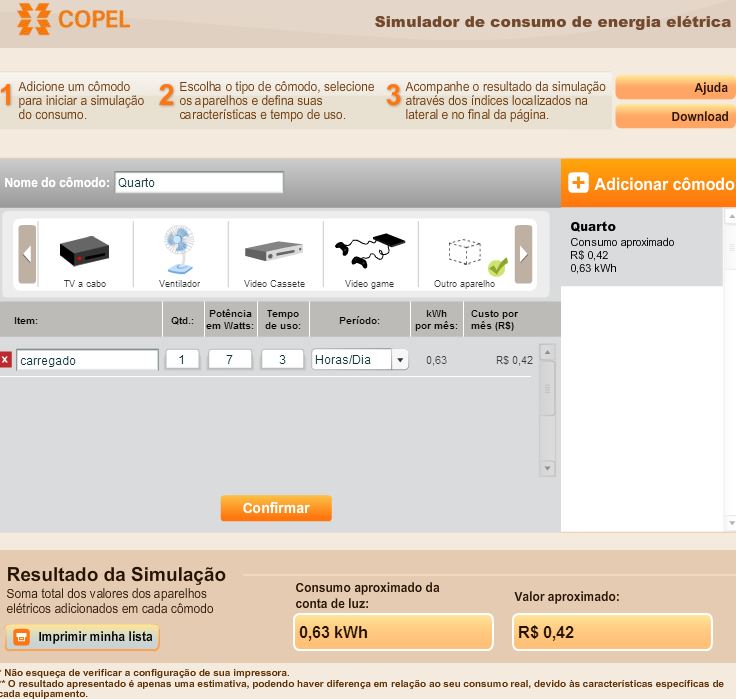Print list via Imprimir minha lista
This screenshot has height=699, width=736.
click(83, 637)
